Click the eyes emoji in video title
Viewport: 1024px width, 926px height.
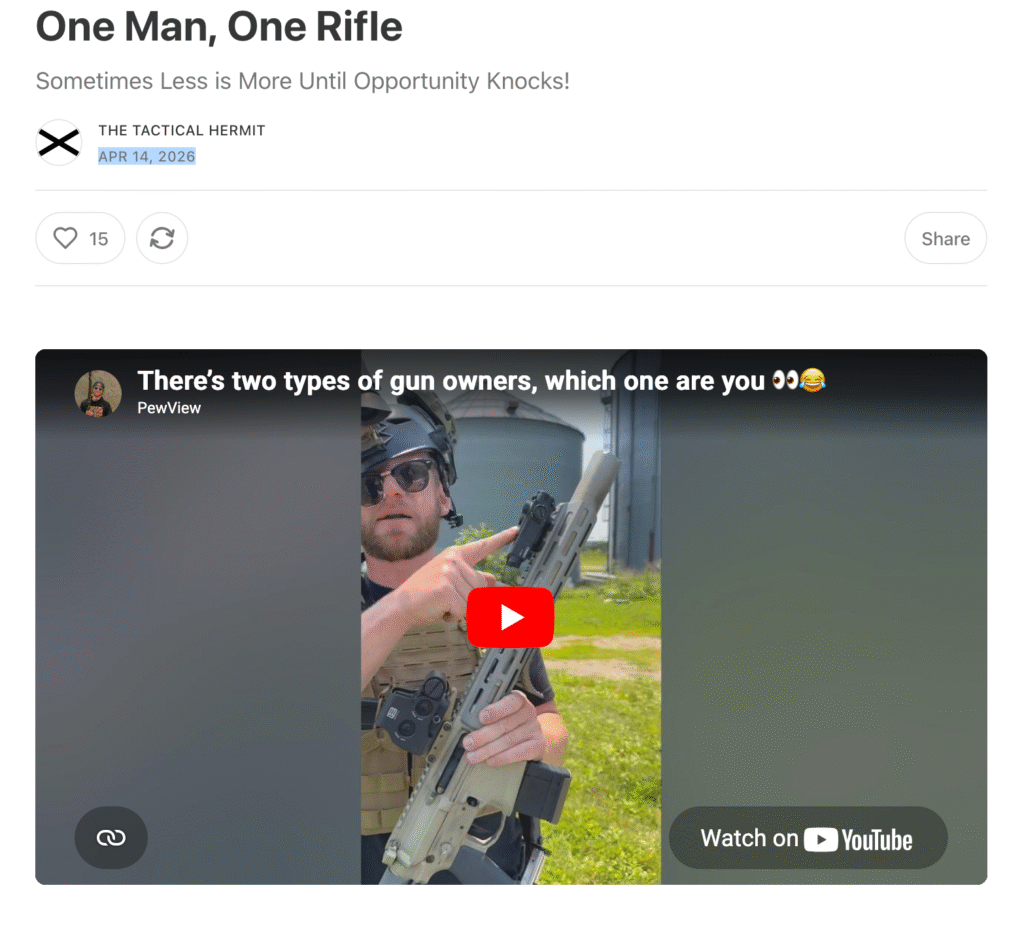(x=785, y=379)
